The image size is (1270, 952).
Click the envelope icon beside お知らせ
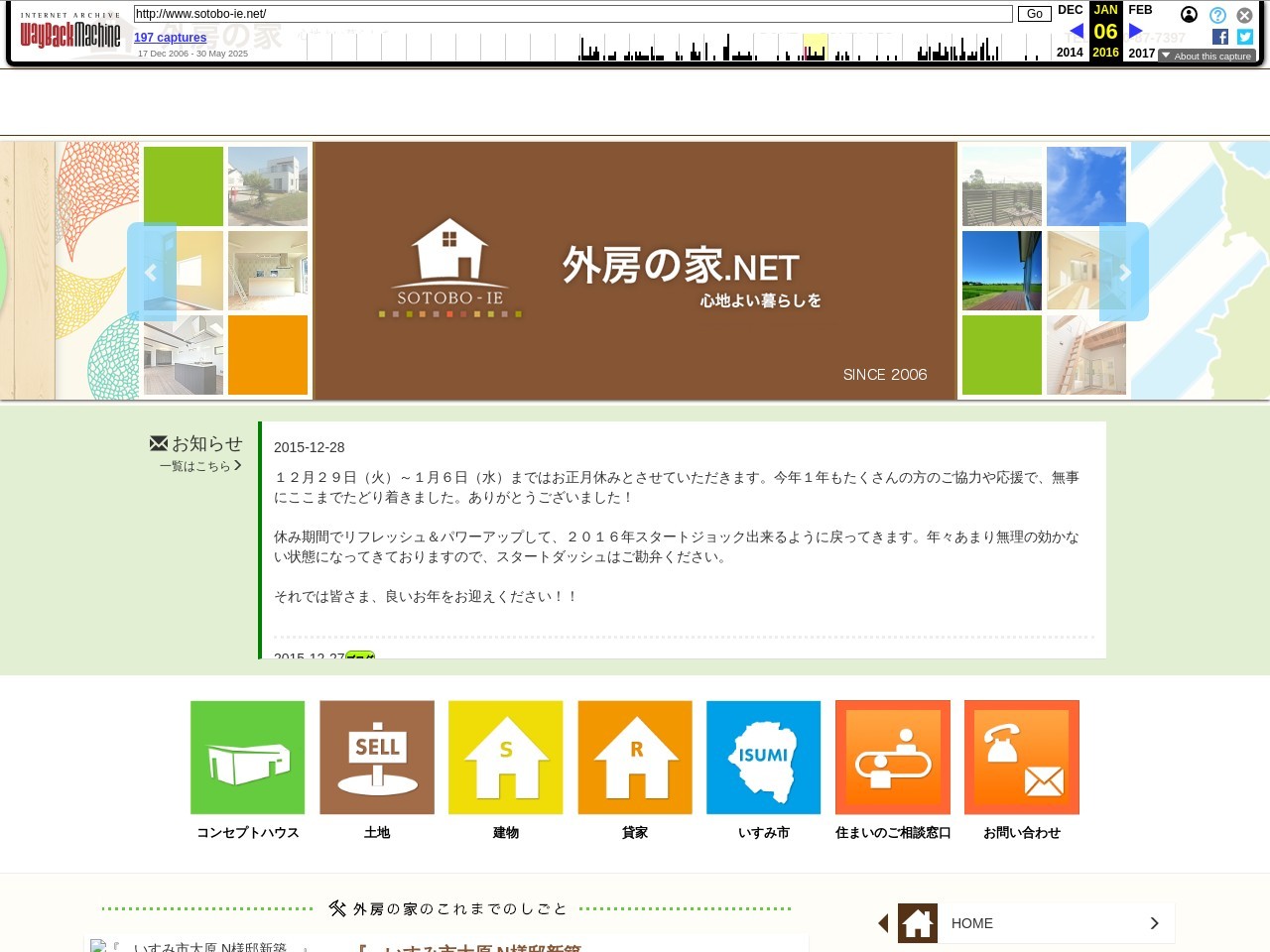pos(159,443)
